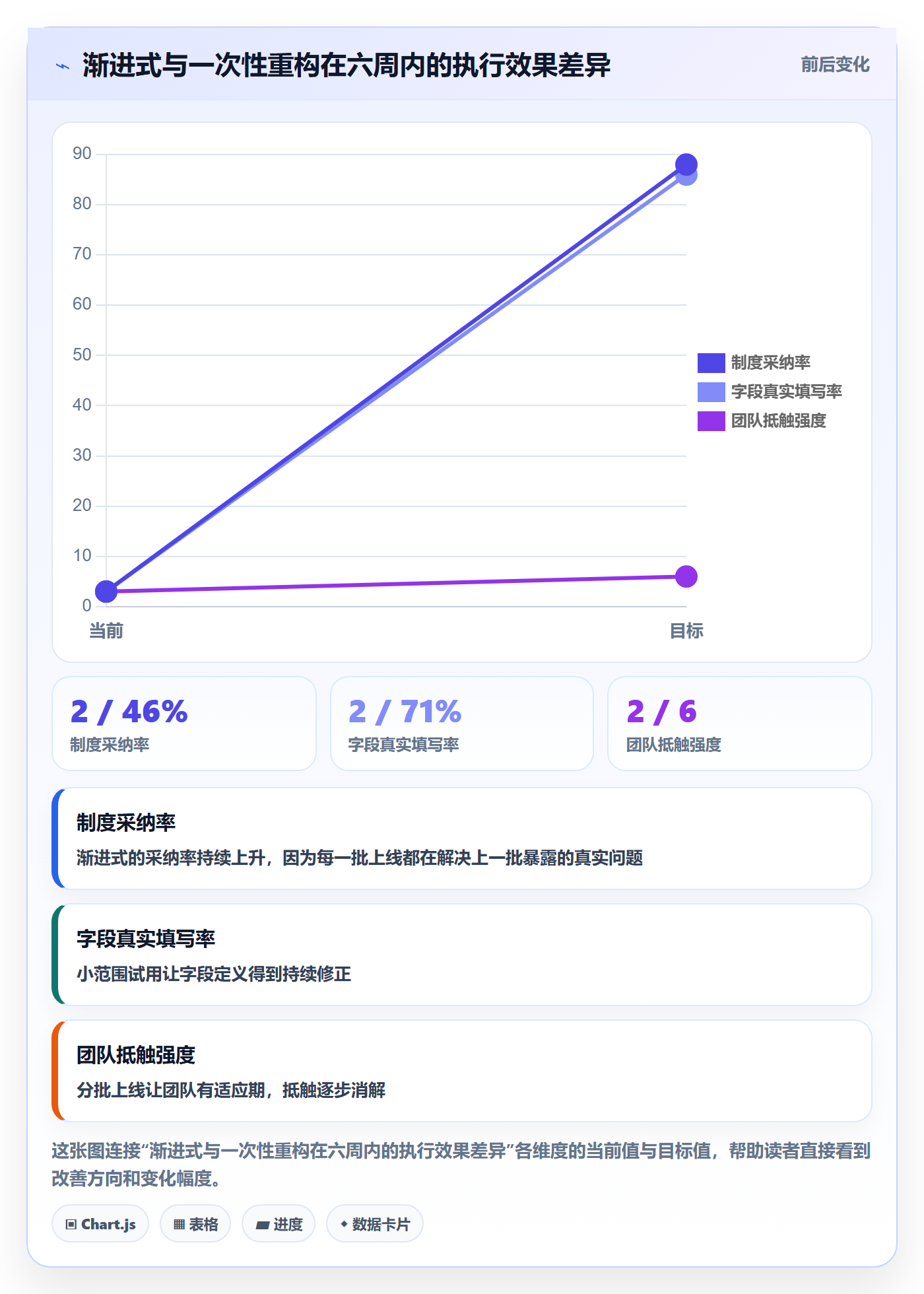The width and height of the screenshot is (924, 1294).
Task: Click the 制度采纳率 label under 2 / 46%
Action: point(110,745)
